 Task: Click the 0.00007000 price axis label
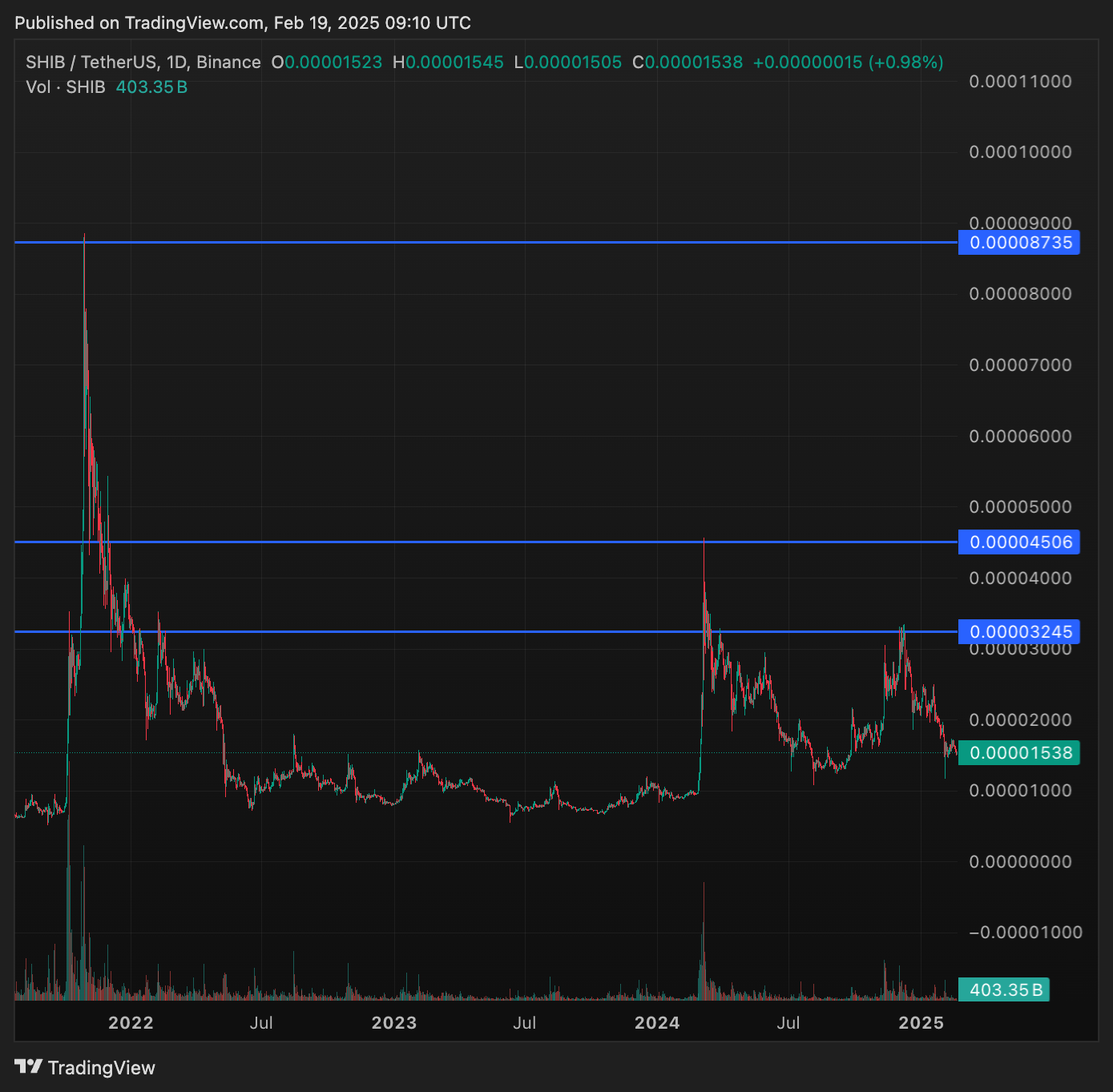click(1020, 365)
